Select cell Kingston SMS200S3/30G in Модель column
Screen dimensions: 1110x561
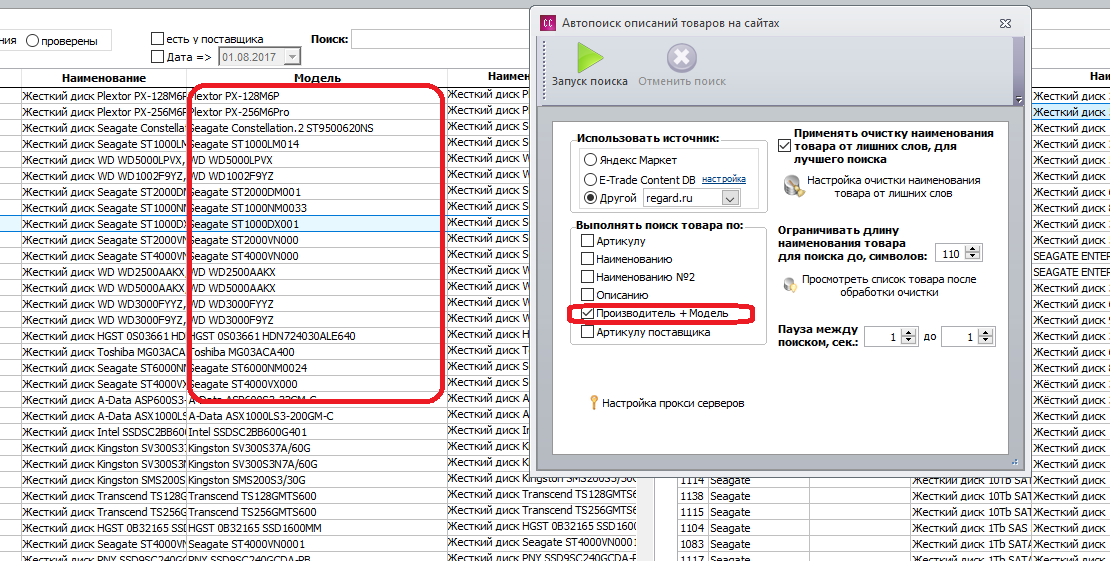coord(317,480)
